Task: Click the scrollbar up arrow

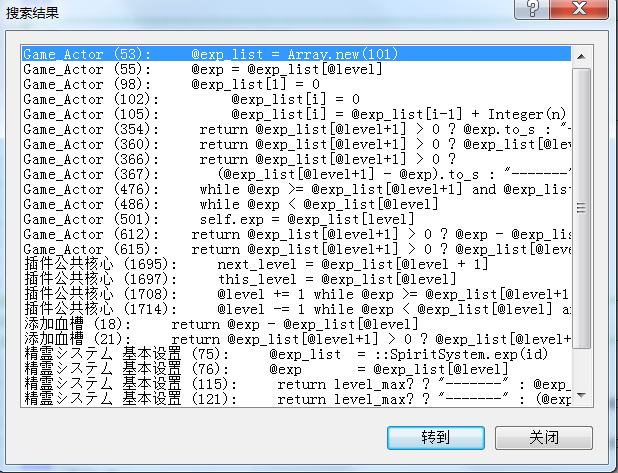Action: (581, 57)
